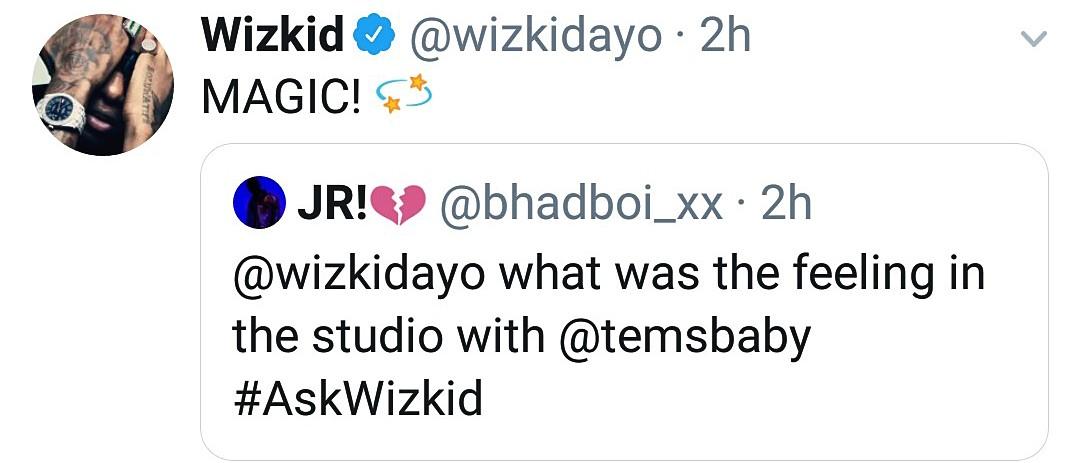Click empty space right of #AskWizkid in quoted card
This screenshot has height=463, width=1080.
click(x=760, y=400)
